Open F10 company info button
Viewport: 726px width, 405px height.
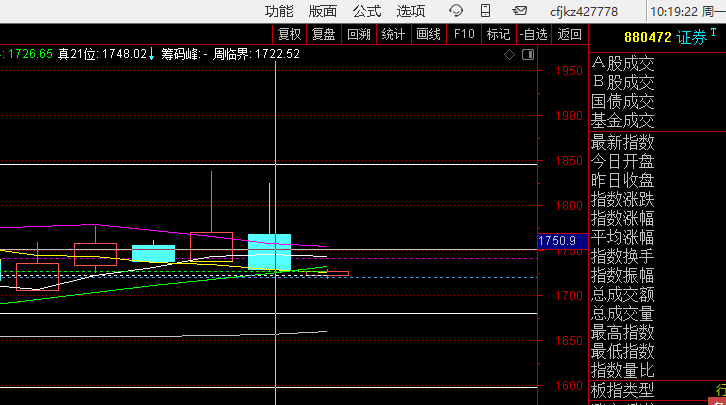464,34
